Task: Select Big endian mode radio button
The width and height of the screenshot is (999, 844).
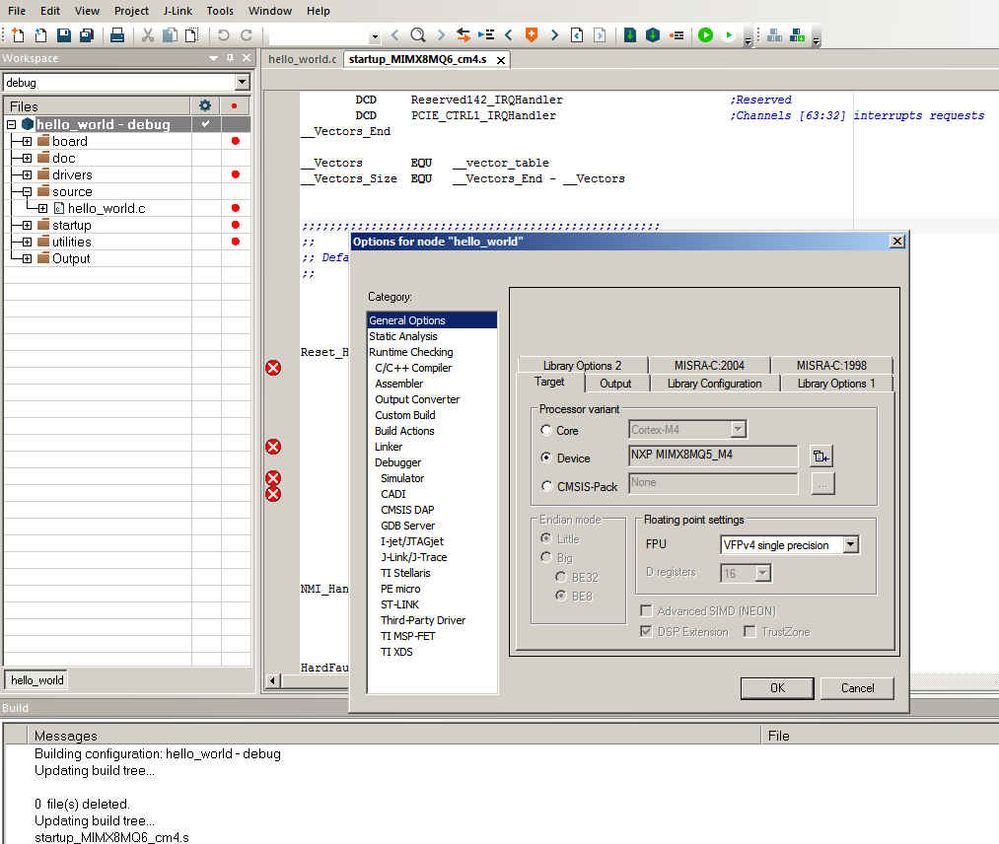Action: click(x=546, y=557)
